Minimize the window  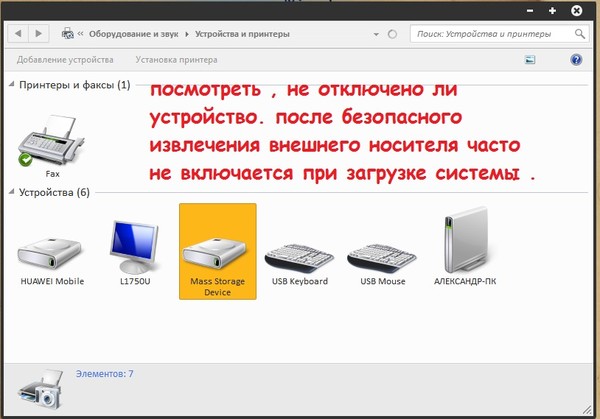(x=530, y=11)
